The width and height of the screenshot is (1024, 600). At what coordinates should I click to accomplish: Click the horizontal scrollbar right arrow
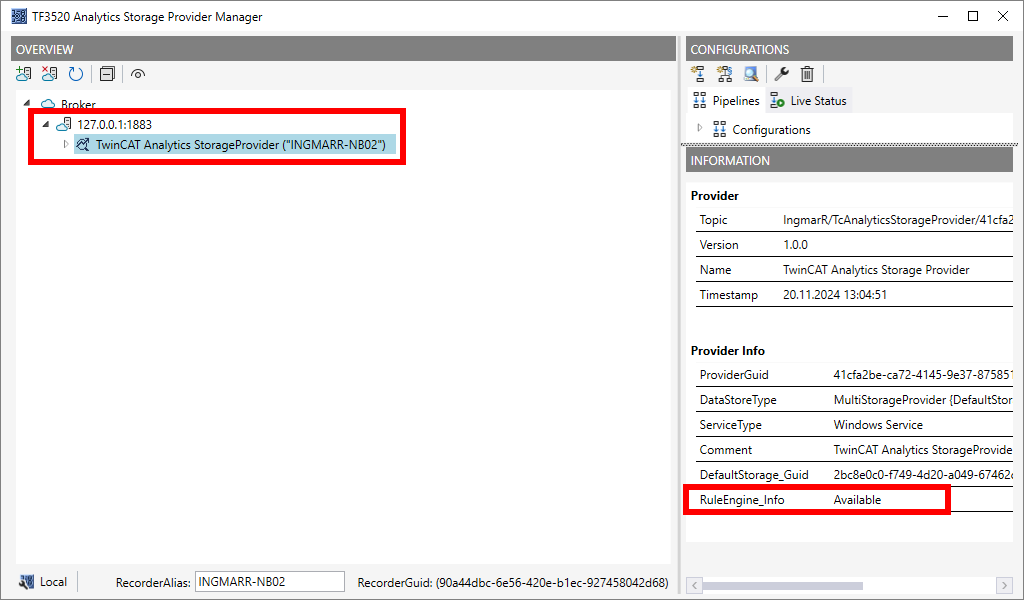[x=1004, y=585]
